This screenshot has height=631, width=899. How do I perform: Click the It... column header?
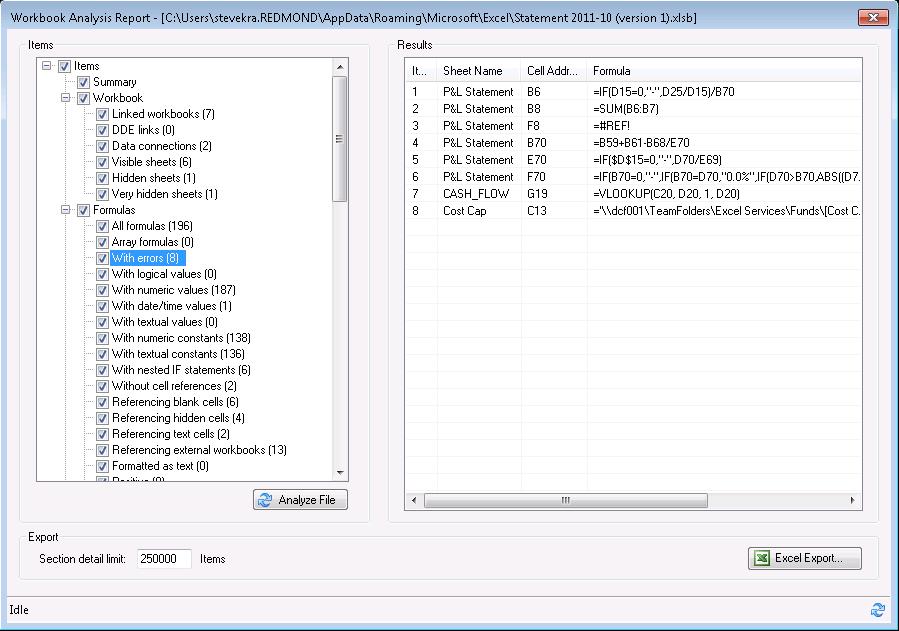[420, 71]
